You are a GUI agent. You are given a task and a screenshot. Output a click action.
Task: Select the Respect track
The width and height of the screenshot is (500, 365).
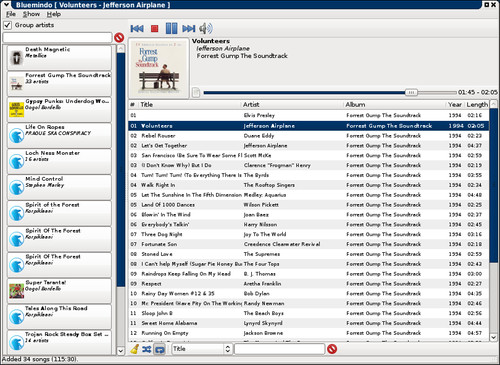point(309,284)
